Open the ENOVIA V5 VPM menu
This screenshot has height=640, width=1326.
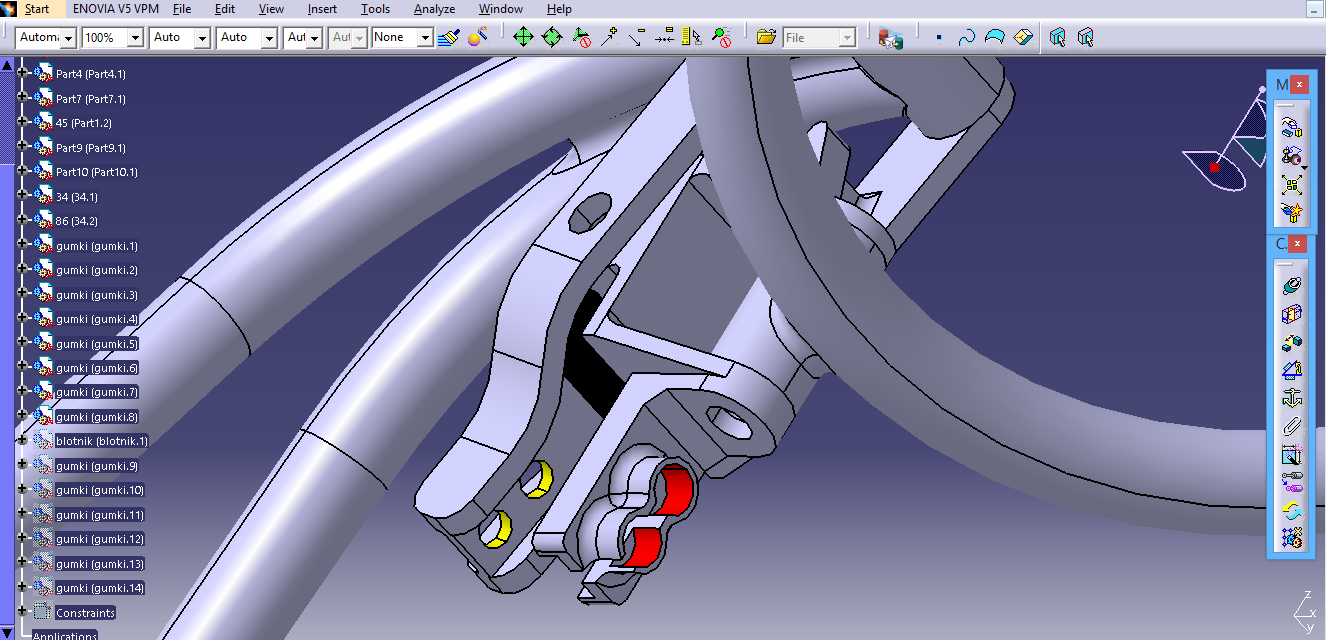(x=114, y=9)
